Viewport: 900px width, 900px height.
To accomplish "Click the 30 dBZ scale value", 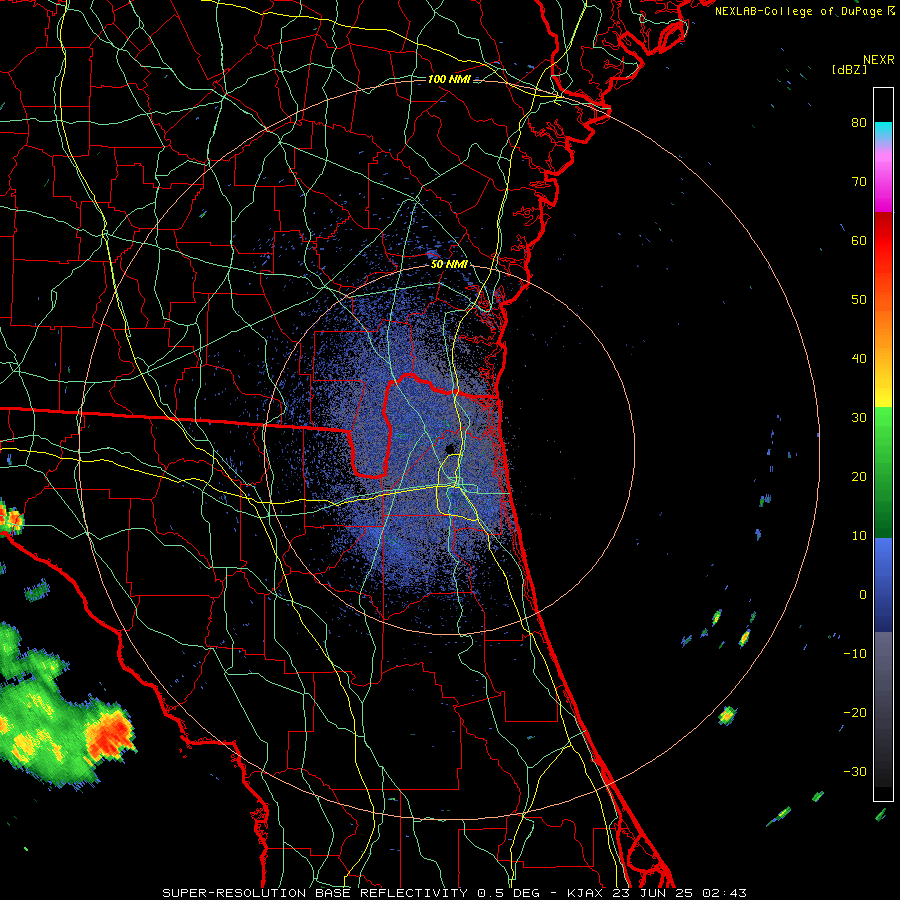I will tap(859, 418).
